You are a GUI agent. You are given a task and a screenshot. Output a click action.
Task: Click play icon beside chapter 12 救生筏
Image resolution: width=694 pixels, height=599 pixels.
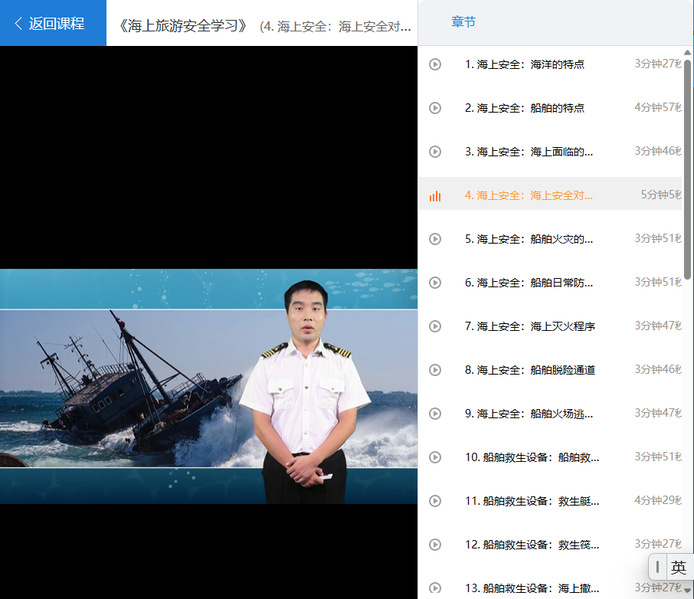435,545
